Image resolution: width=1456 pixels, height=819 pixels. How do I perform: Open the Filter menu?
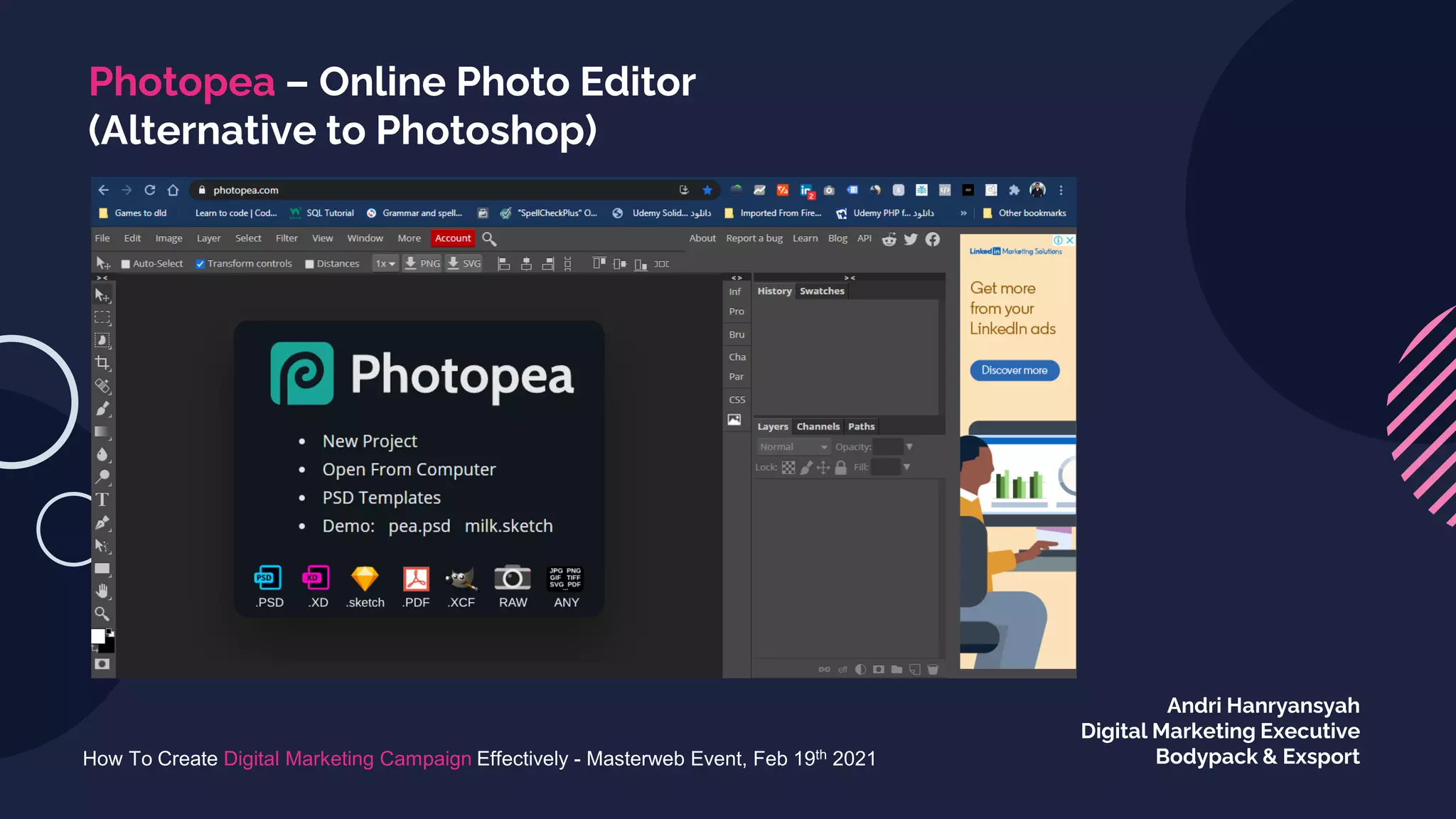click(x=287, y=238)
